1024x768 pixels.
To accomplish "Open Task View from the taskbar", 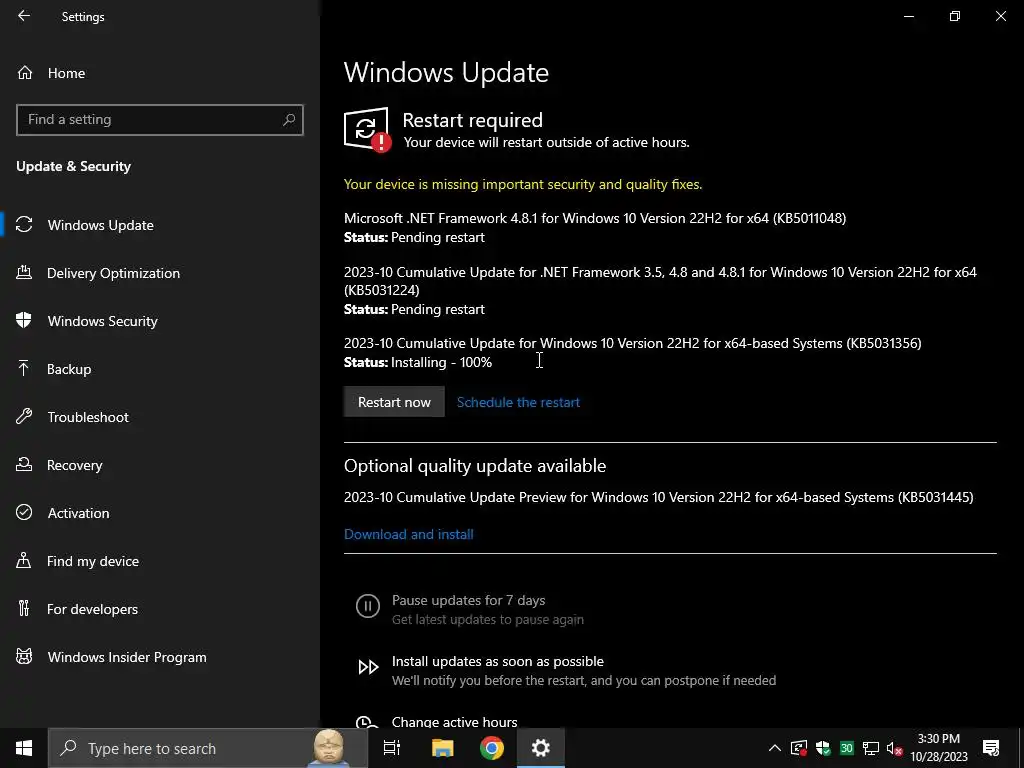I will click(392, 748).
